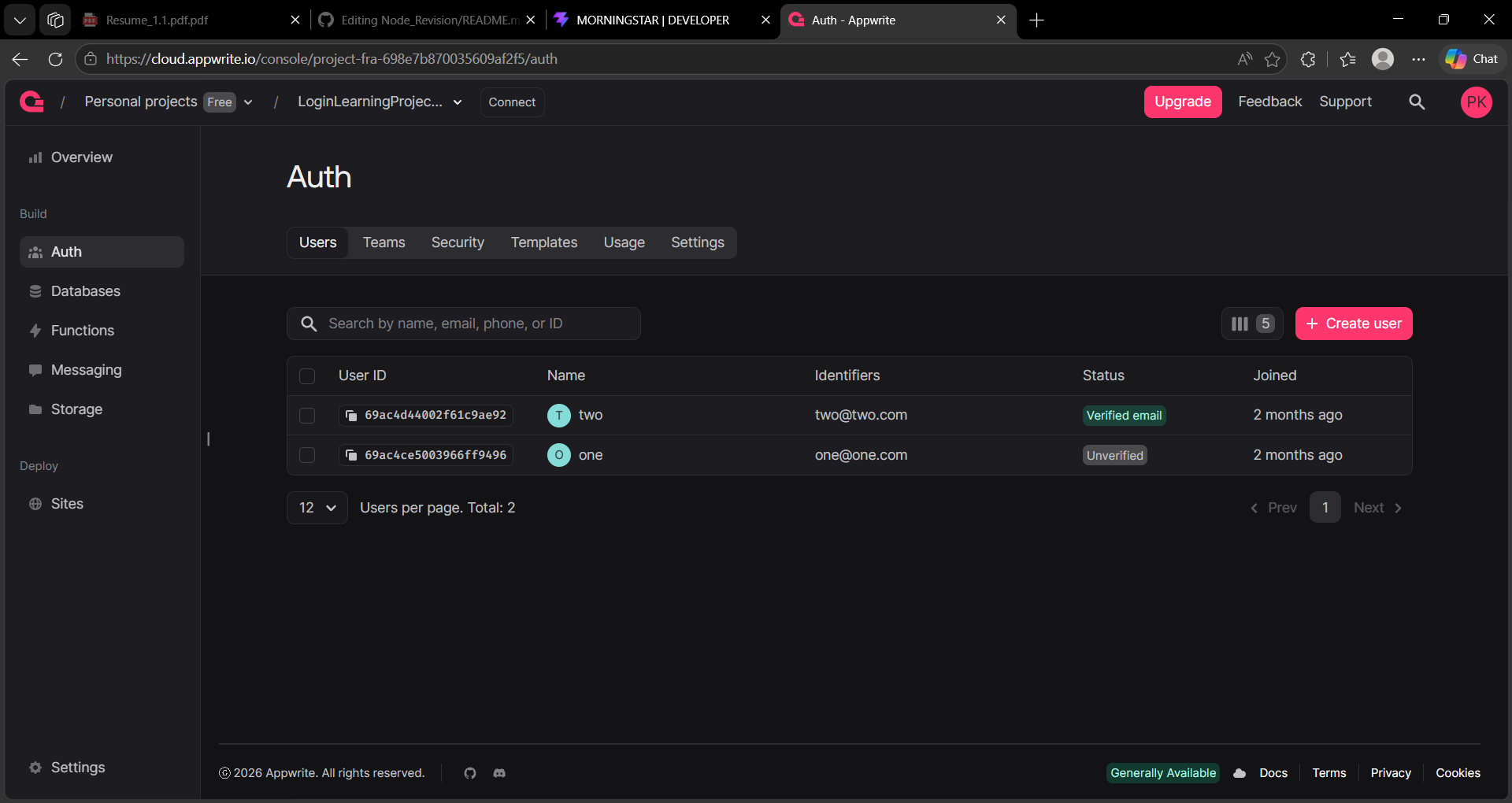Open Storage in the sidebar
Viewport: 1512px width, 803px height.
point(102,409)
